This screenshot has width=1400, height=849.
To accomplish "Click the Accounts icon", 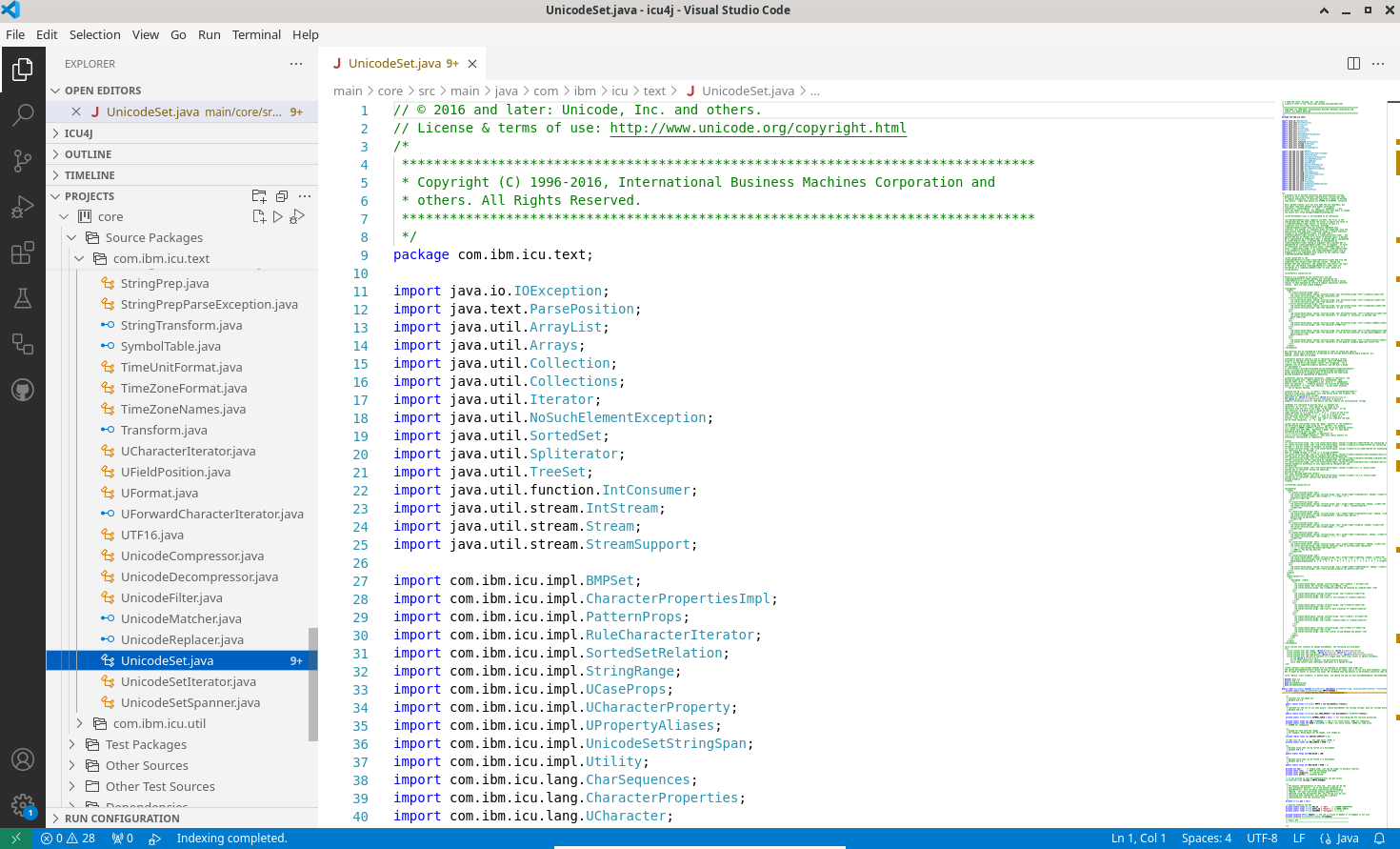I will (x=23, y=759).
